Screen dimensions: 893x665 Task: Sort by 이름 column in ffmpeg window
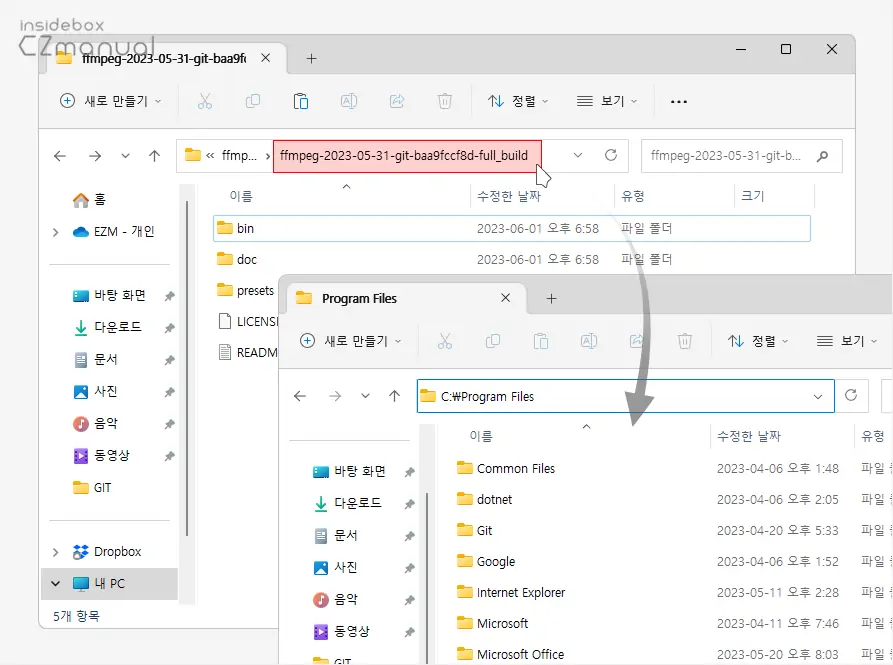241,196
